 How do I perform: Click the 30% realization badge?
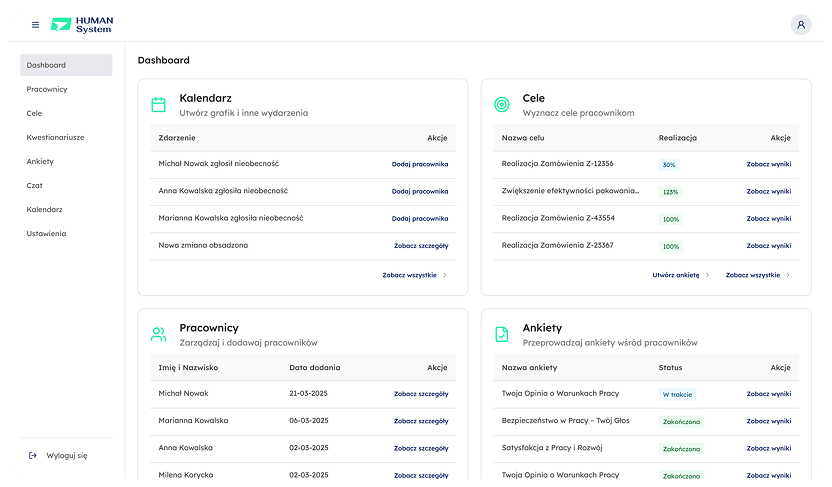tap(669, 164)
